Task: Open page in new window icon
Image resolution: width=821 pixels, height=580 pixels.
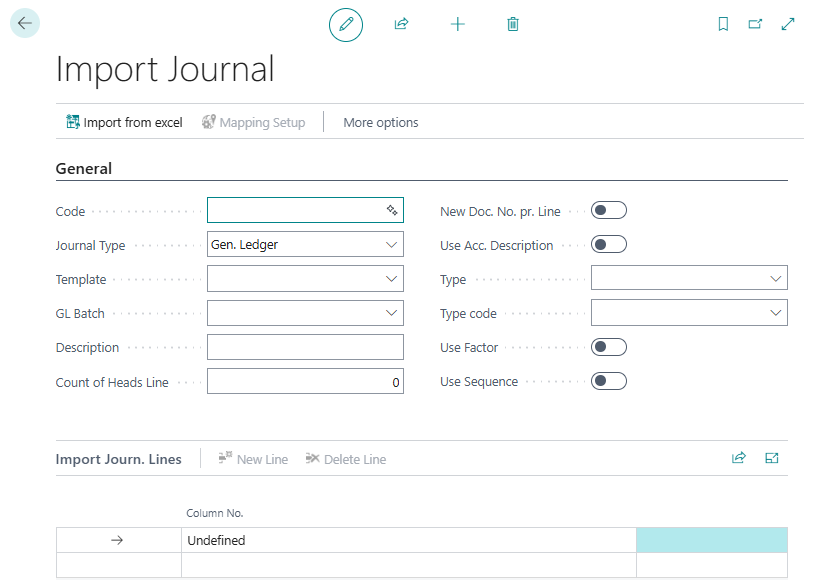Action: (756, 24)
